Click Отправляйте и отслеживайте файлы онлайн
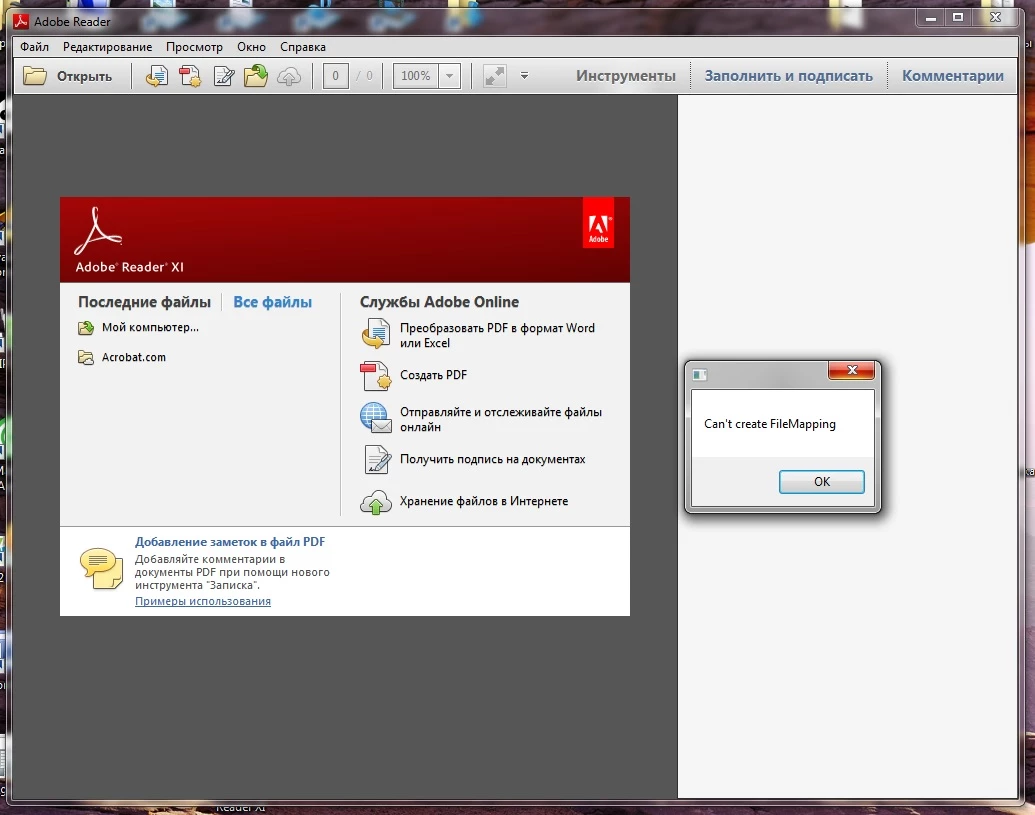 click(x=501, y=419)
